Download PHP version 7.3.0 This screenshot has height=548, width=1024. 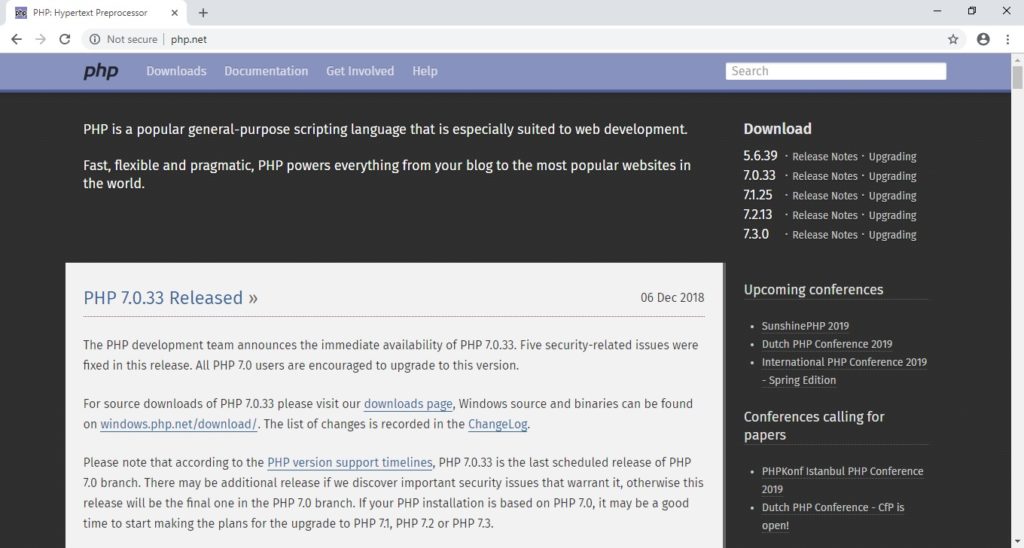(756, 235)
